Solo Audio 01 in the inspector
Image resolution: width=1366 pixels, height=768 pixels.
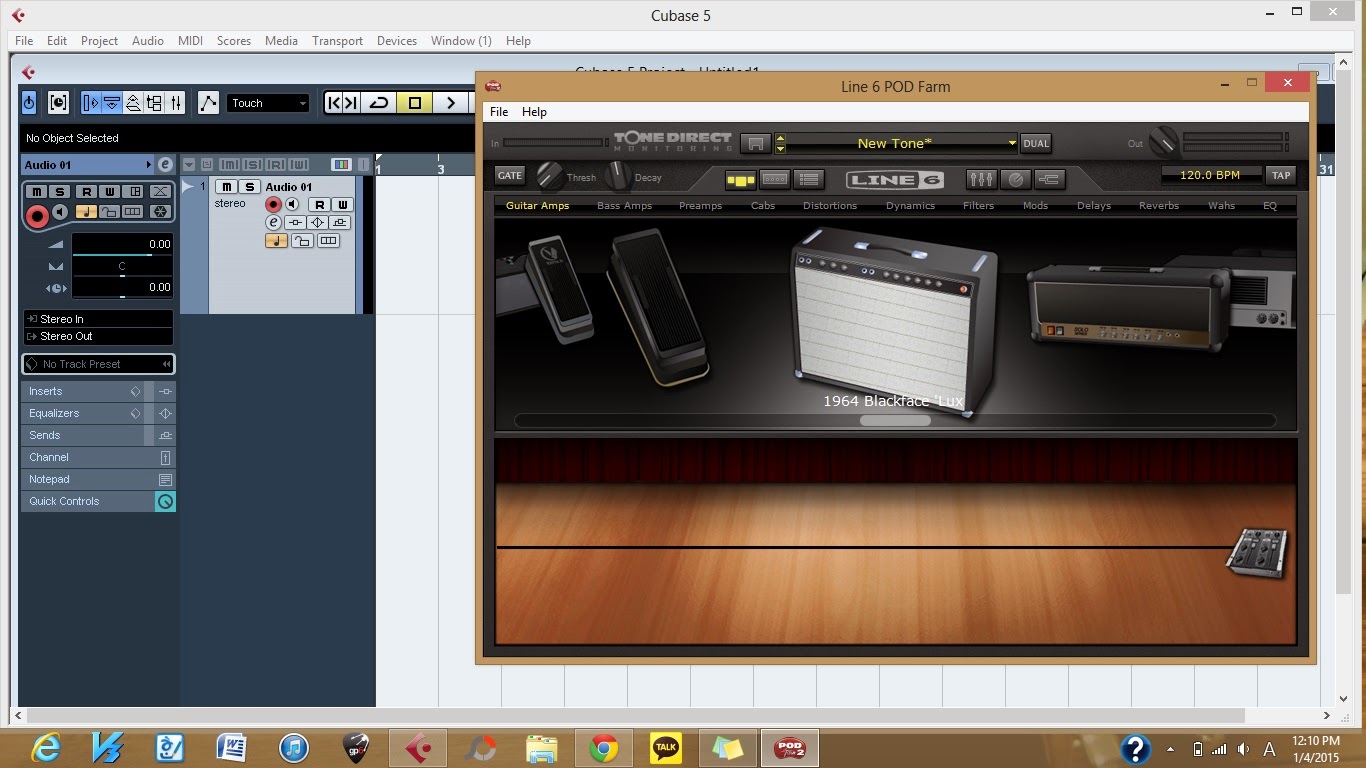(x=60, y=191)
